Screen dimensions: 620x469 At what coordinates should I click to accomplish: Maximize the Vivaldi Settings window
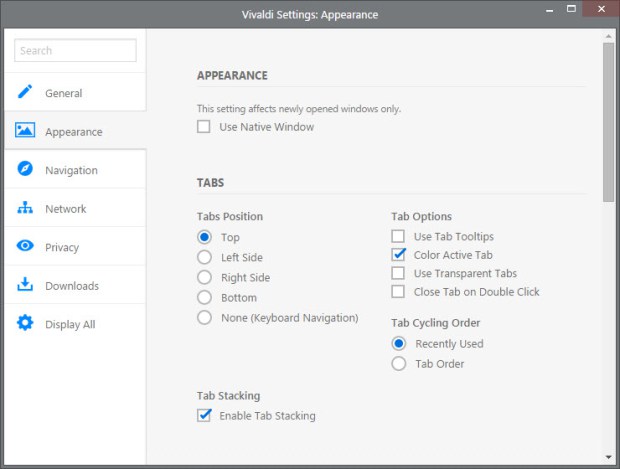point(571,9)
